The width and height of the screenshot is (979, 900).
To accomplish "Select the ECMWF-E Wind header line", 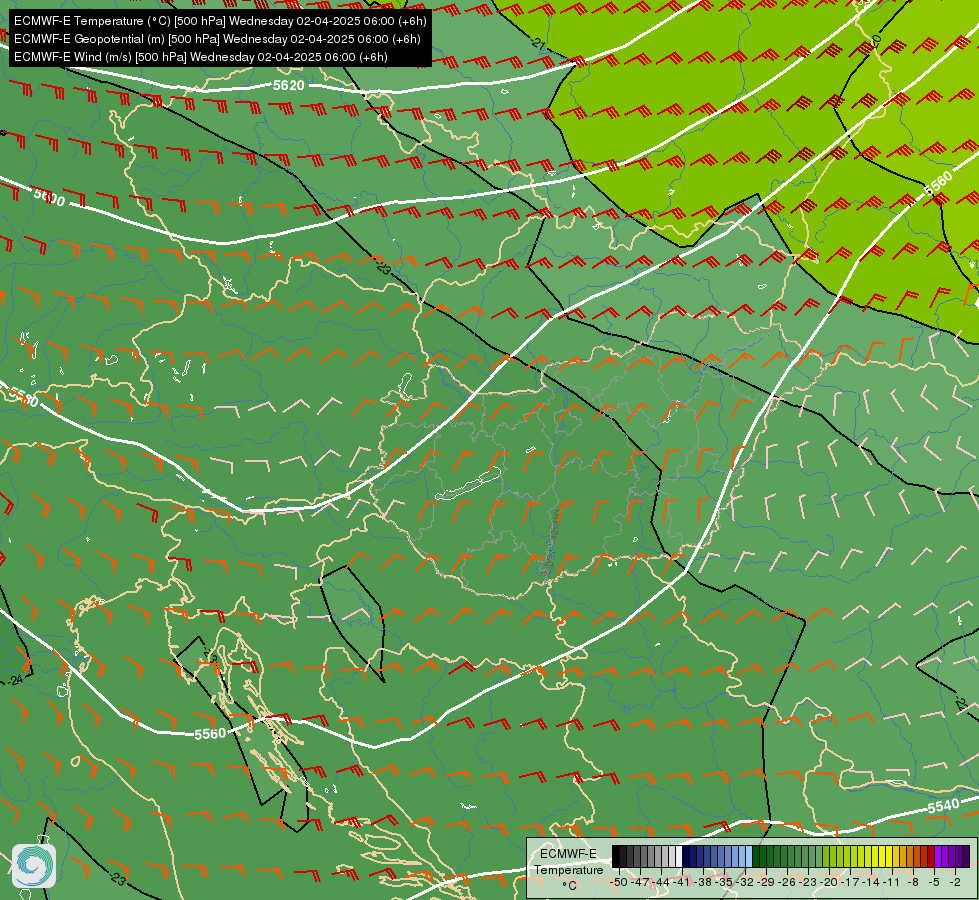I will 200,57.
